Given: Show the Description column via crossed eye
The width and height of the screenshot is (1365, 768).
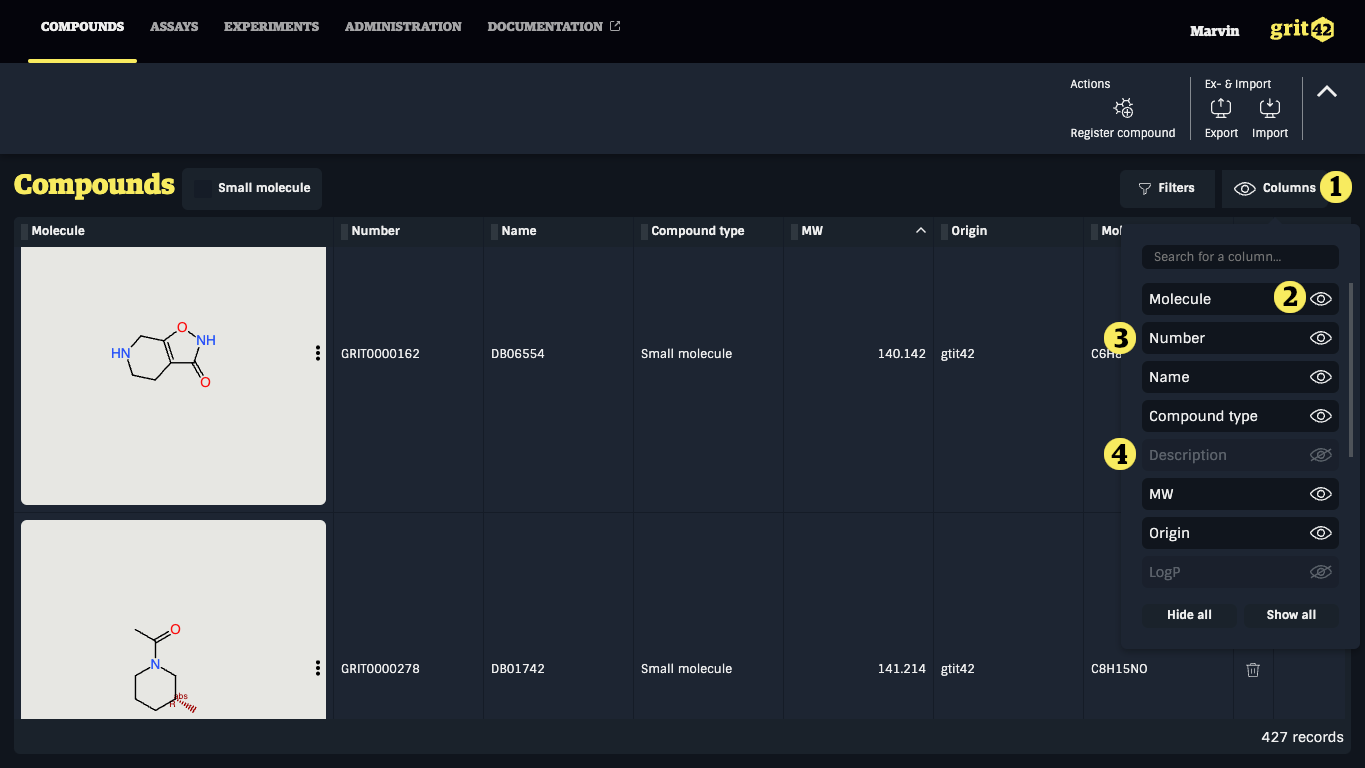Looking at the screenshot, I should 1321,455.
